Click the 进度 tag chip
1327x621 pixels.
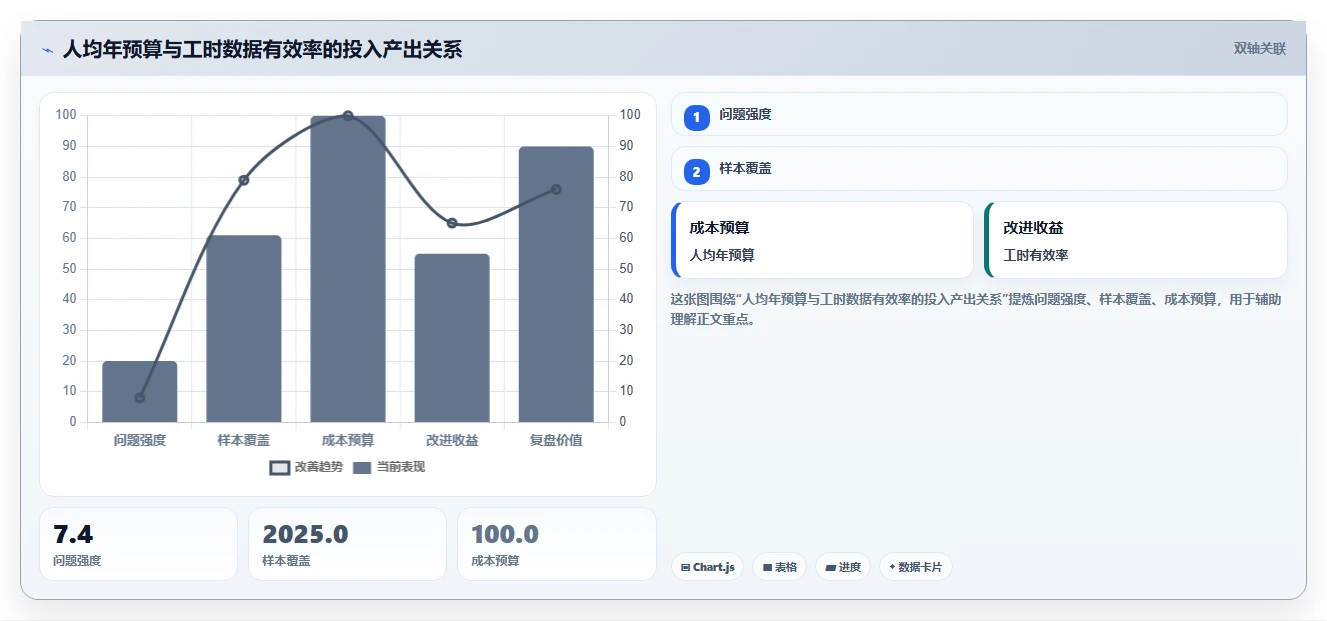point(843,567)
